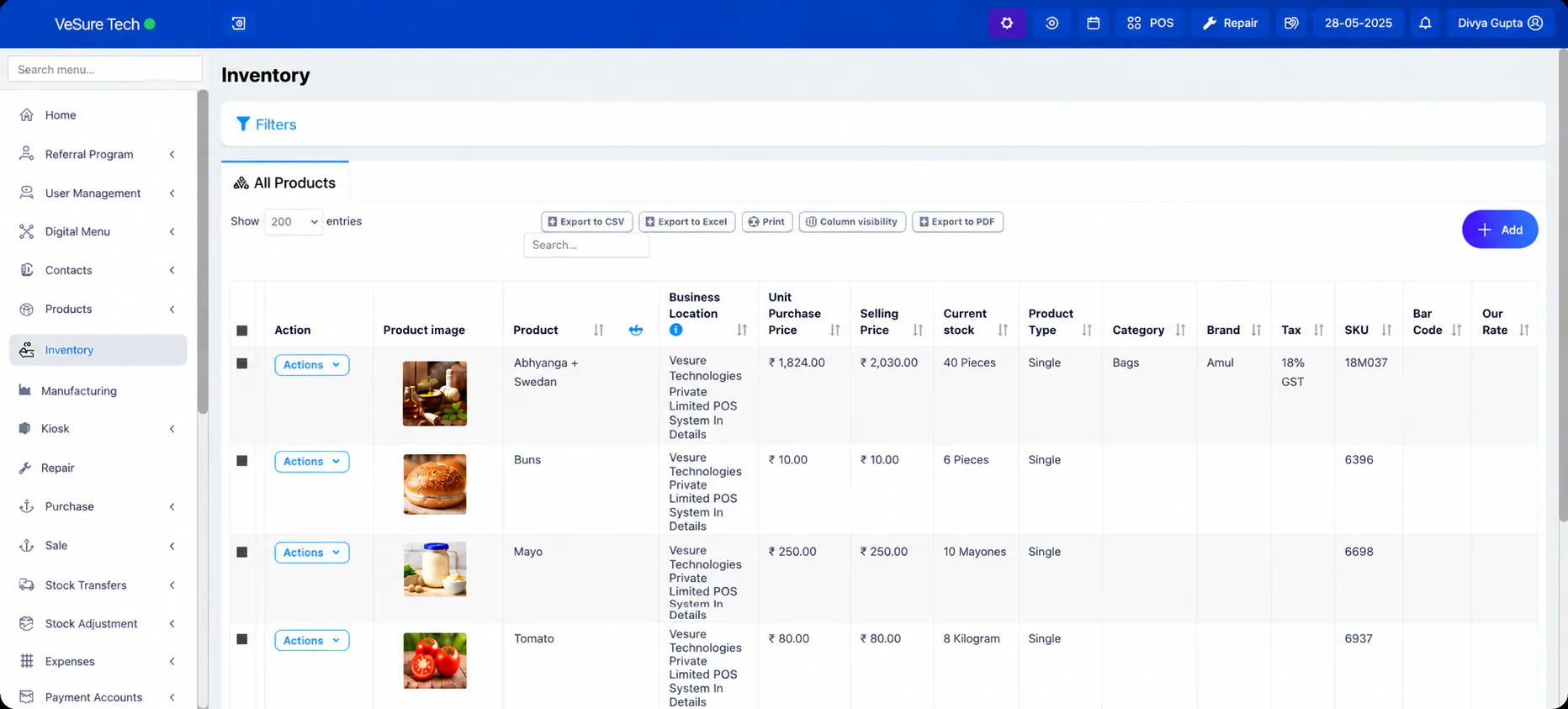Toggle the select-all checkbox in the table header
The width and height of the screenshot is (1568, 709).
[242, 331]
